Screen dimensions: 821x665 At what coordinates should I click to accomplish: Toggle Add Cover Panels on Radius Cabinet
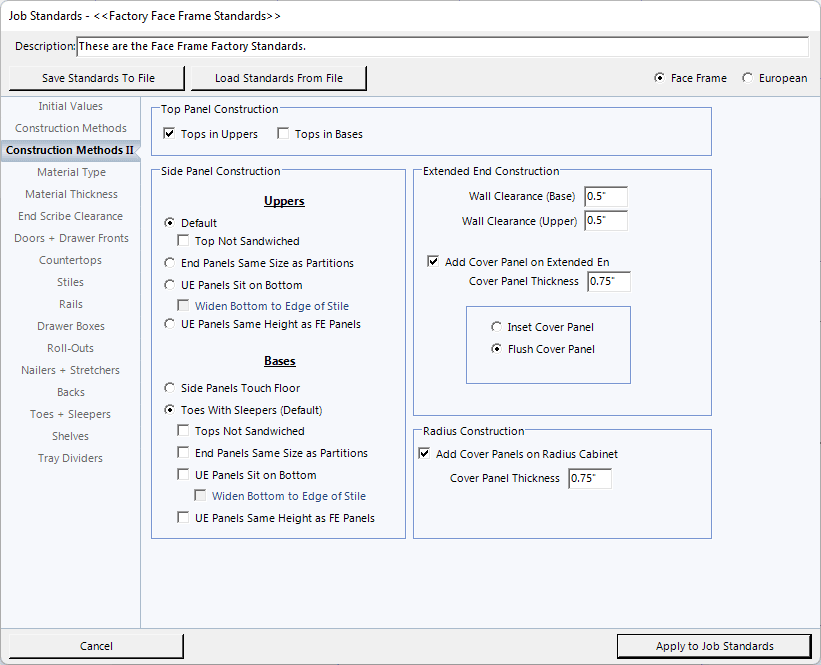pyautogui.click(x=425, y=454)
